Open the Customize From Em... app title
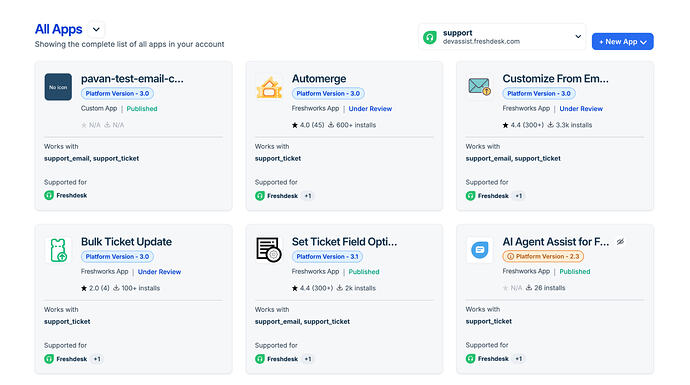Screen dimensions: 690x385 pos(555,79)
